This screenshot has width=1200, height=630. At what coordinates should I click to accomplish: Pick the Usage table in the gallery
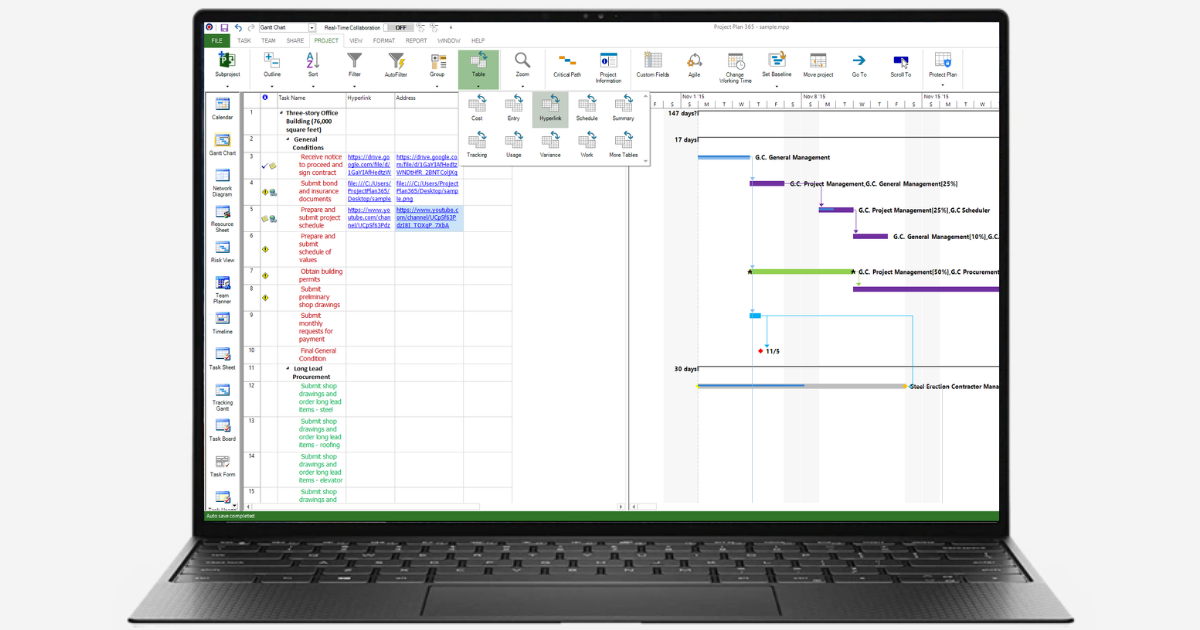click(x=513, y=145)
